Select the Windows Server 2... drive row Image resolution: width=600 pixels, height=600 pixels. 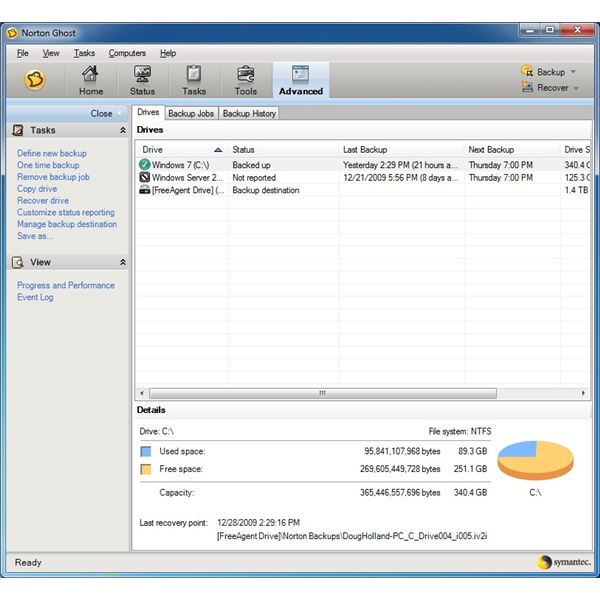363,178
